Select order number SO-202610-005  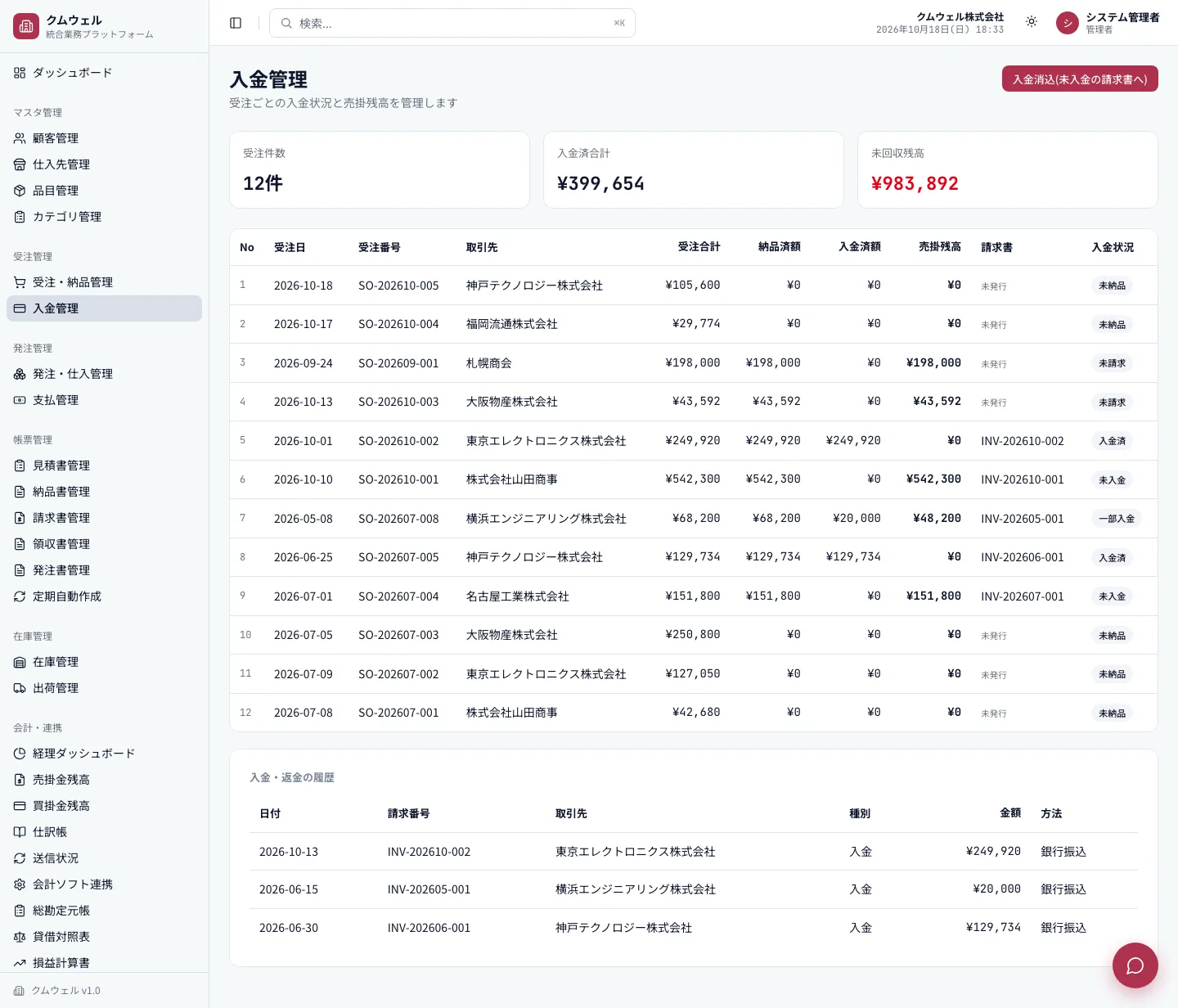point(398,286)
